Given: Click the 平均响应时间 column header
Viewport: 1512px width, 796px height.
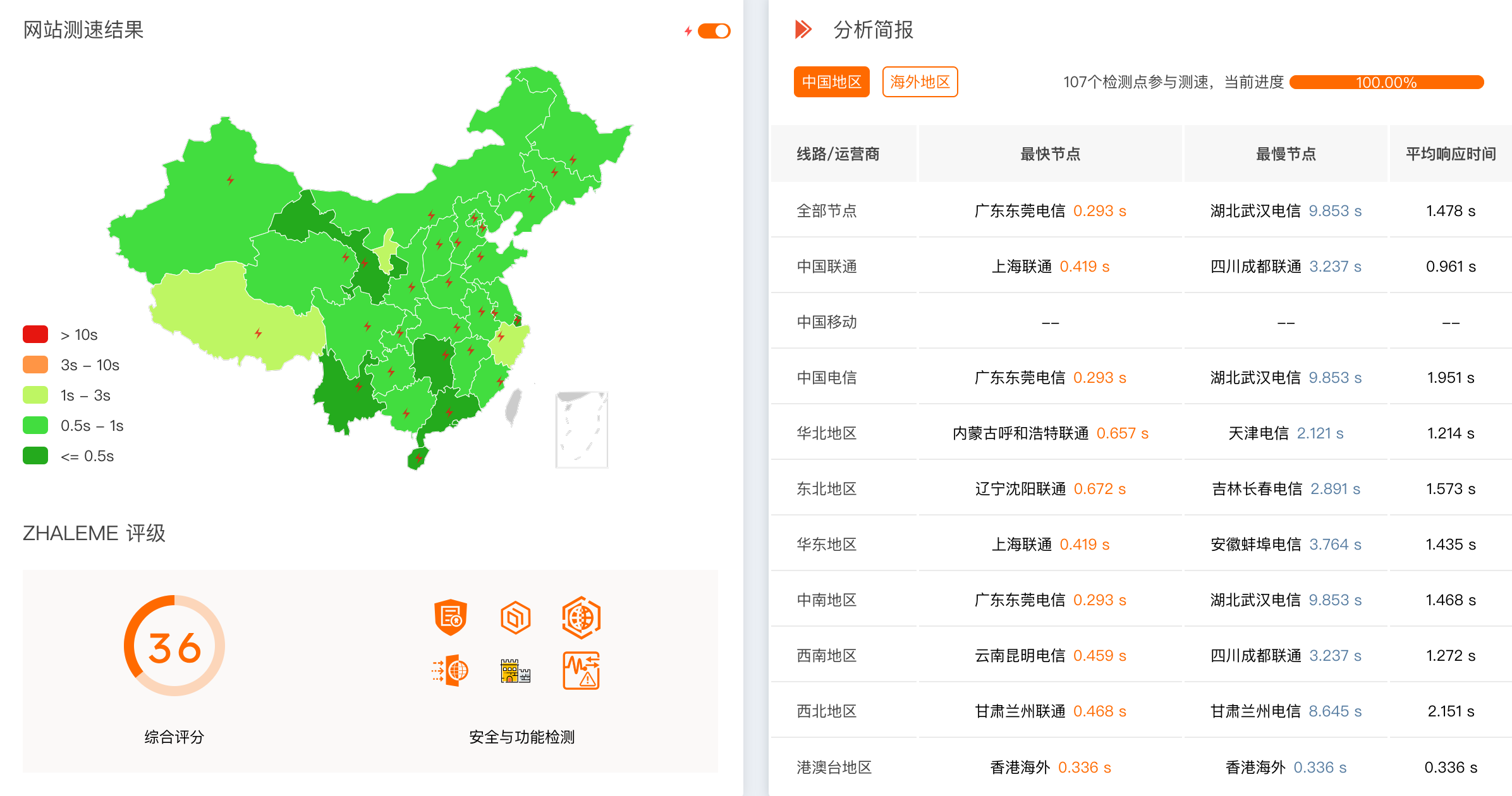Looking at the screenshot, I should coord(1451,154).
